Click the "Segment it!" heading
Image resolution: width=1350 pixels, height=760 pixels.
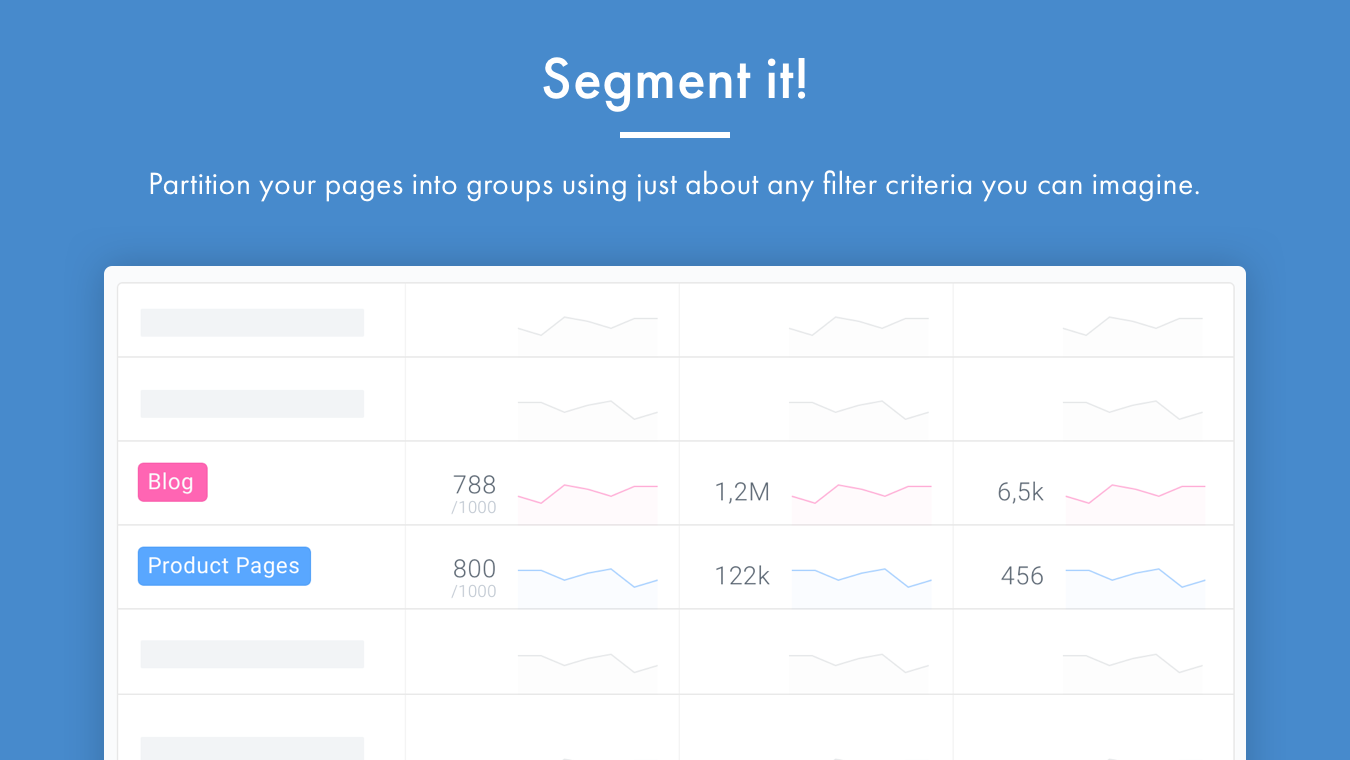[x=675, y=80]
